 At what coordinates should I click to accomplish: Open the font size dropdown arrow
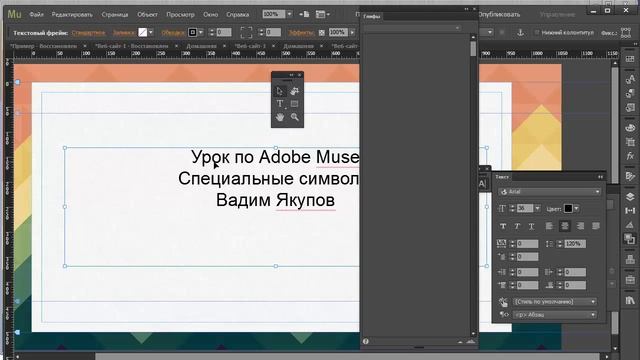click(537, 209)
